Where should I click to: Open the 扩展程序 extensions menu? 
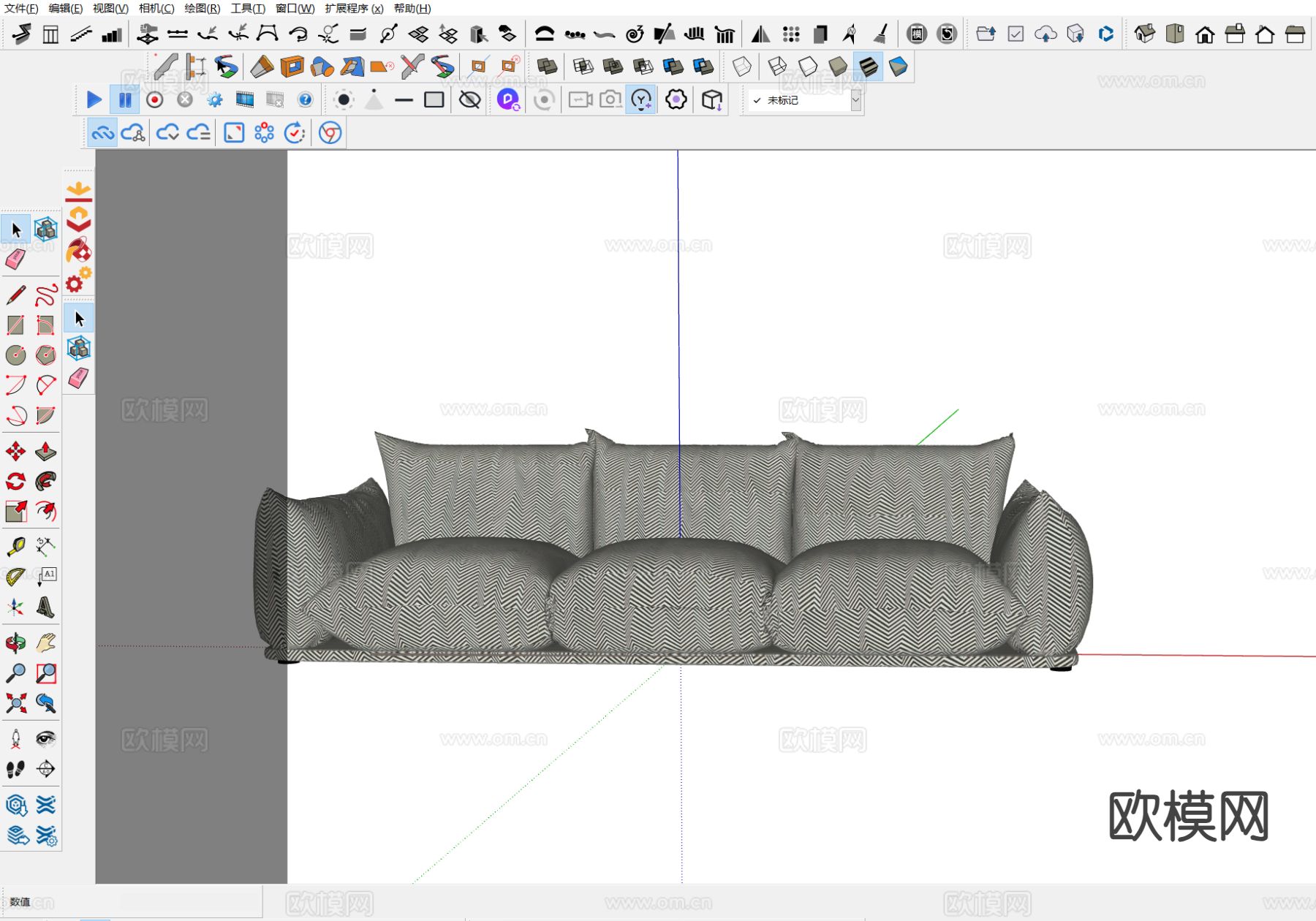(x=354, y=9)
